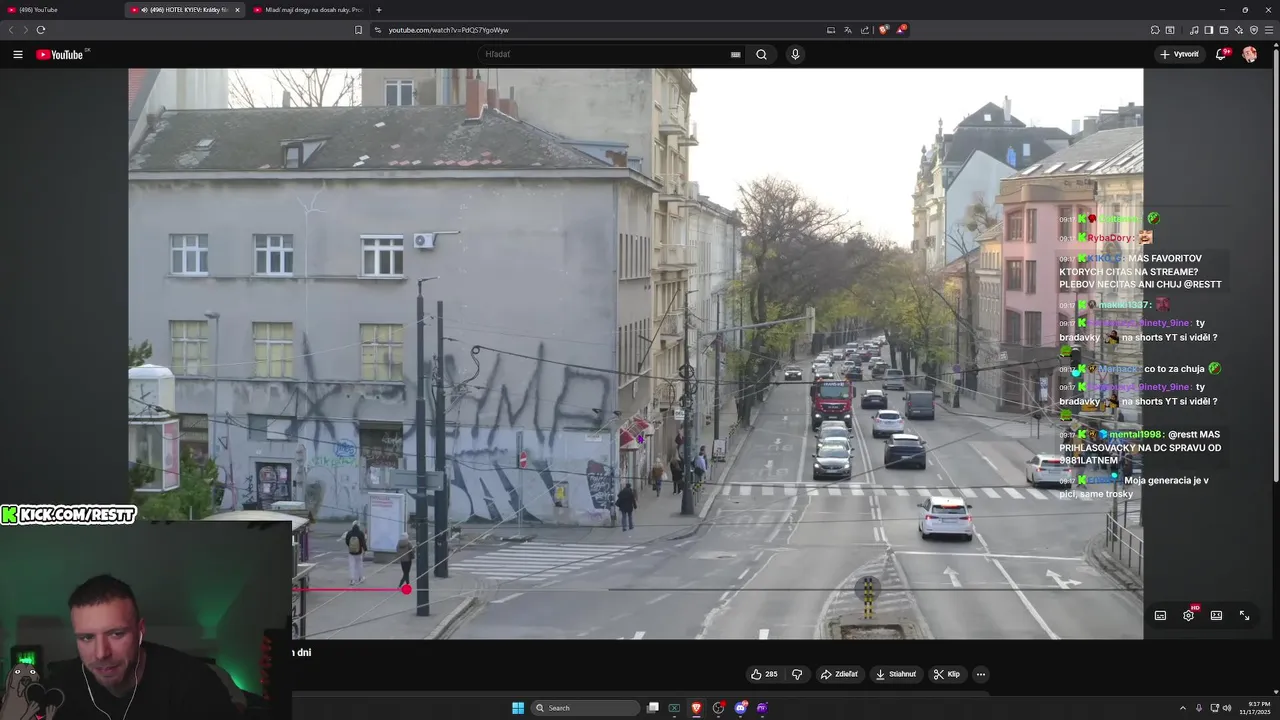Create a clip with Klip

coord(947,674)
